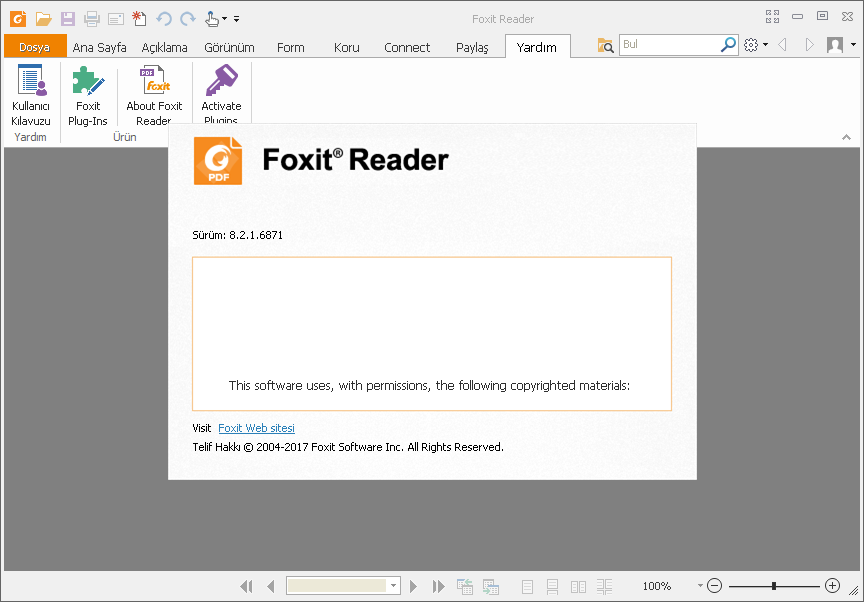Focus the Bul search field
The height and width of the screenshot is (602, 864).
coord(669,45)
